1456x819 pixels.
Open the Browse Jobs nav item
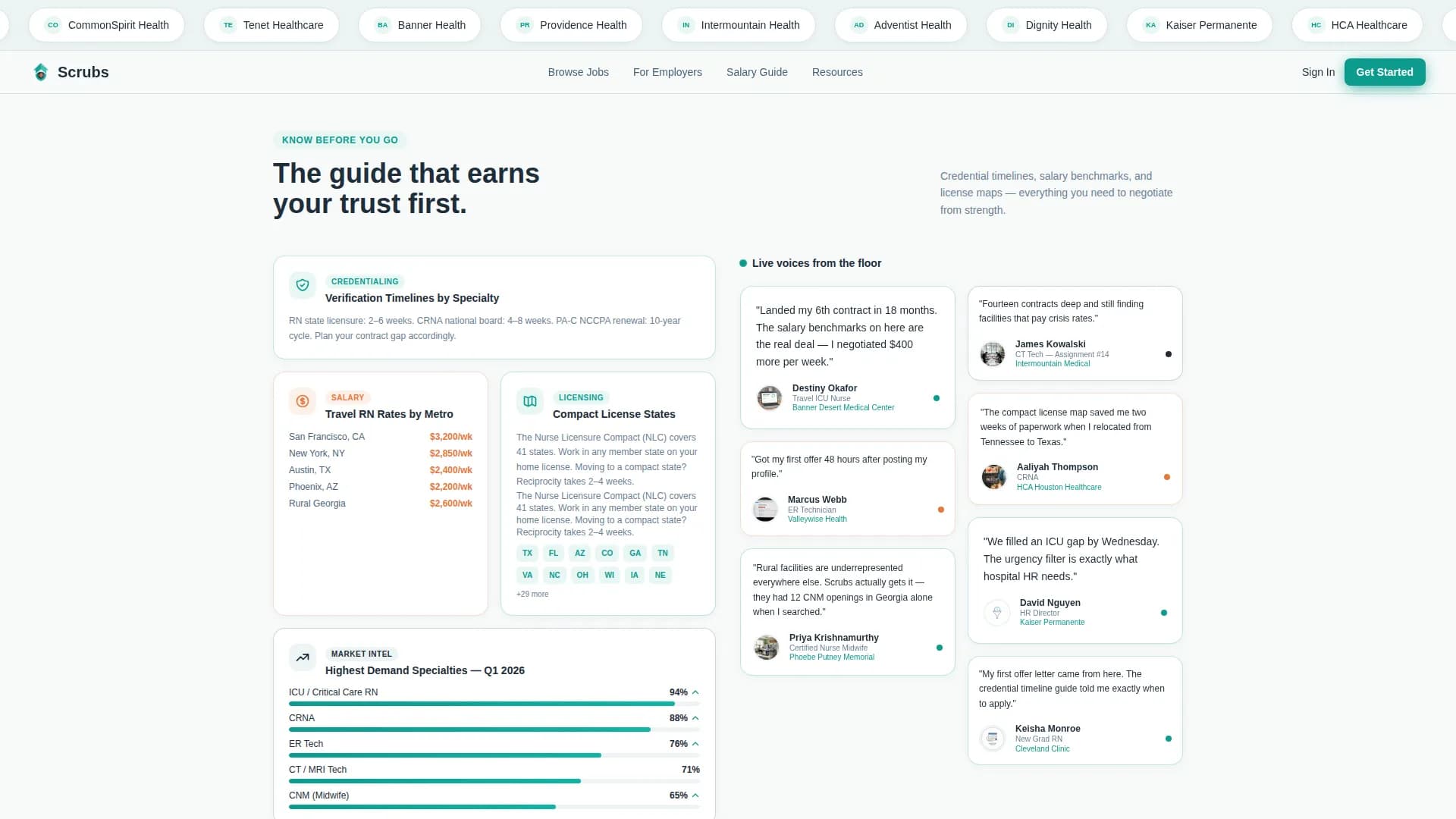[578, 72]
